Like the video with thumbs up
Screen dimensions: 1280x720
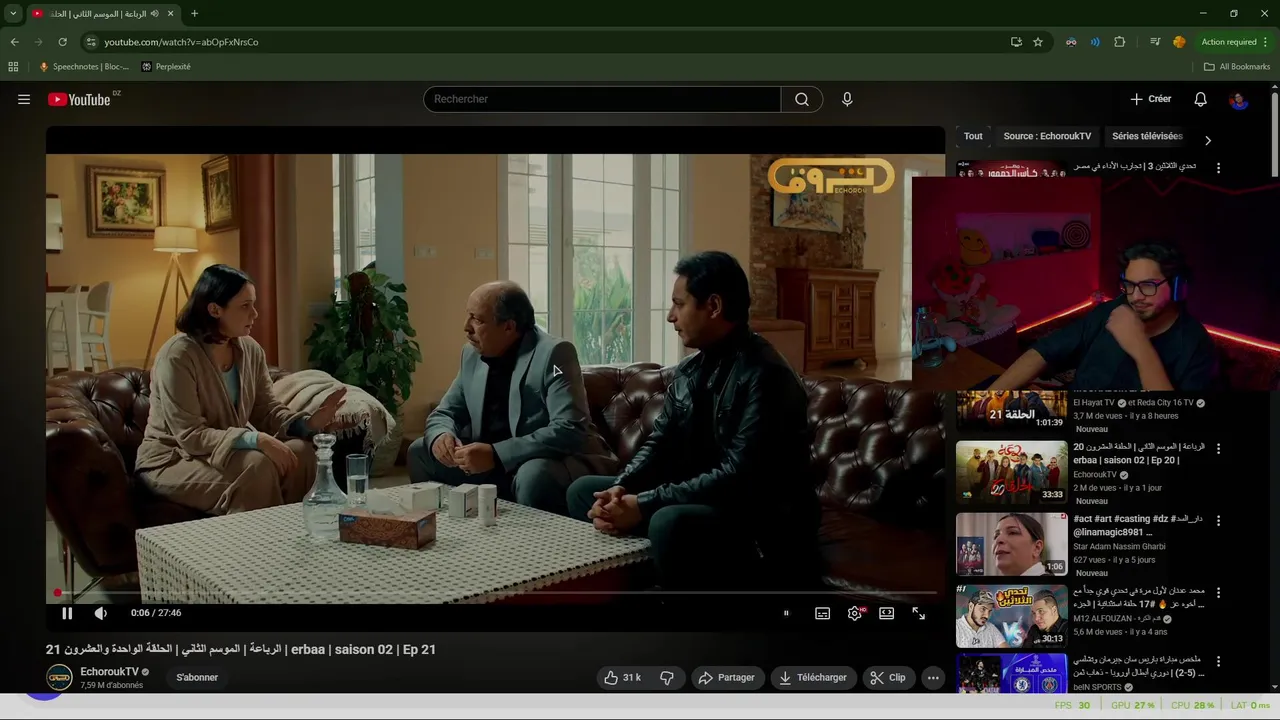coord(622,677)
